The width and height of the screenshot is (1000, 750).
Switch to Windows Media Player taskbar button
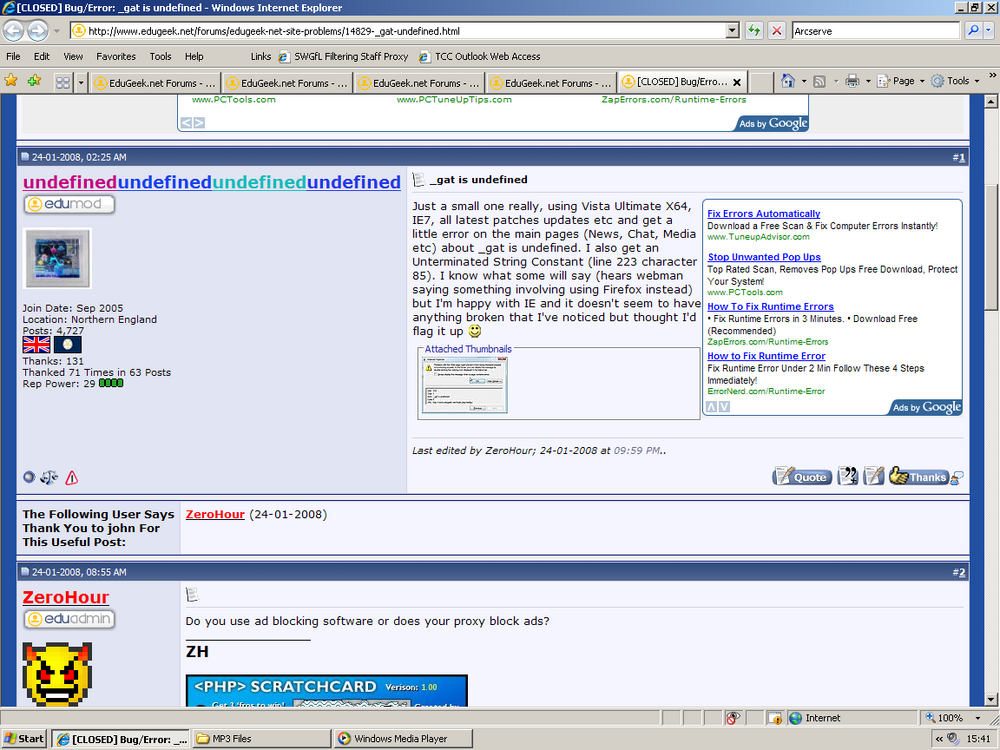pos(403,739)
